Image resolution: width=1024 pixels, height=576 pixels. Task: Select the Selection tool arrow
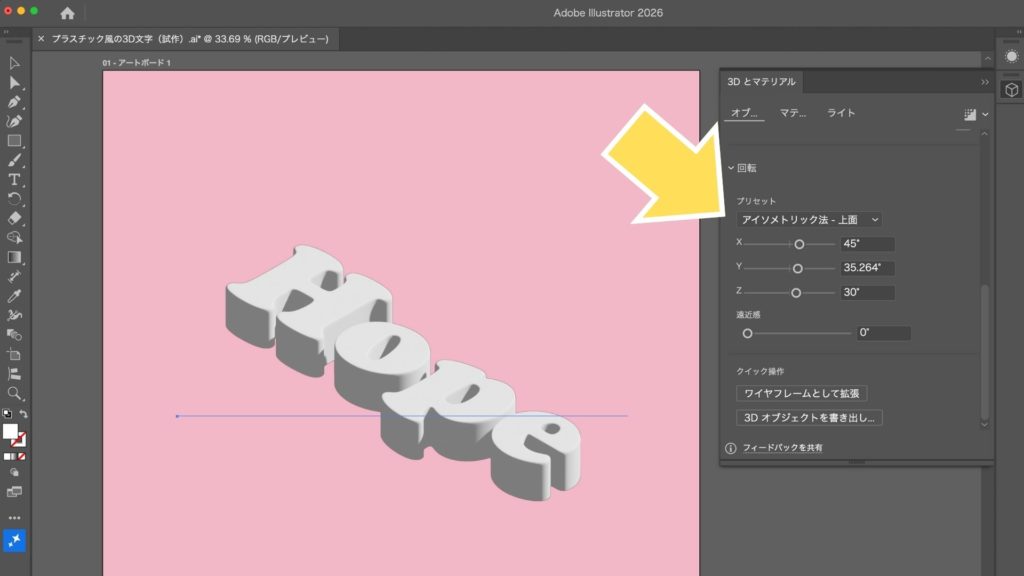tap(14, 63)
